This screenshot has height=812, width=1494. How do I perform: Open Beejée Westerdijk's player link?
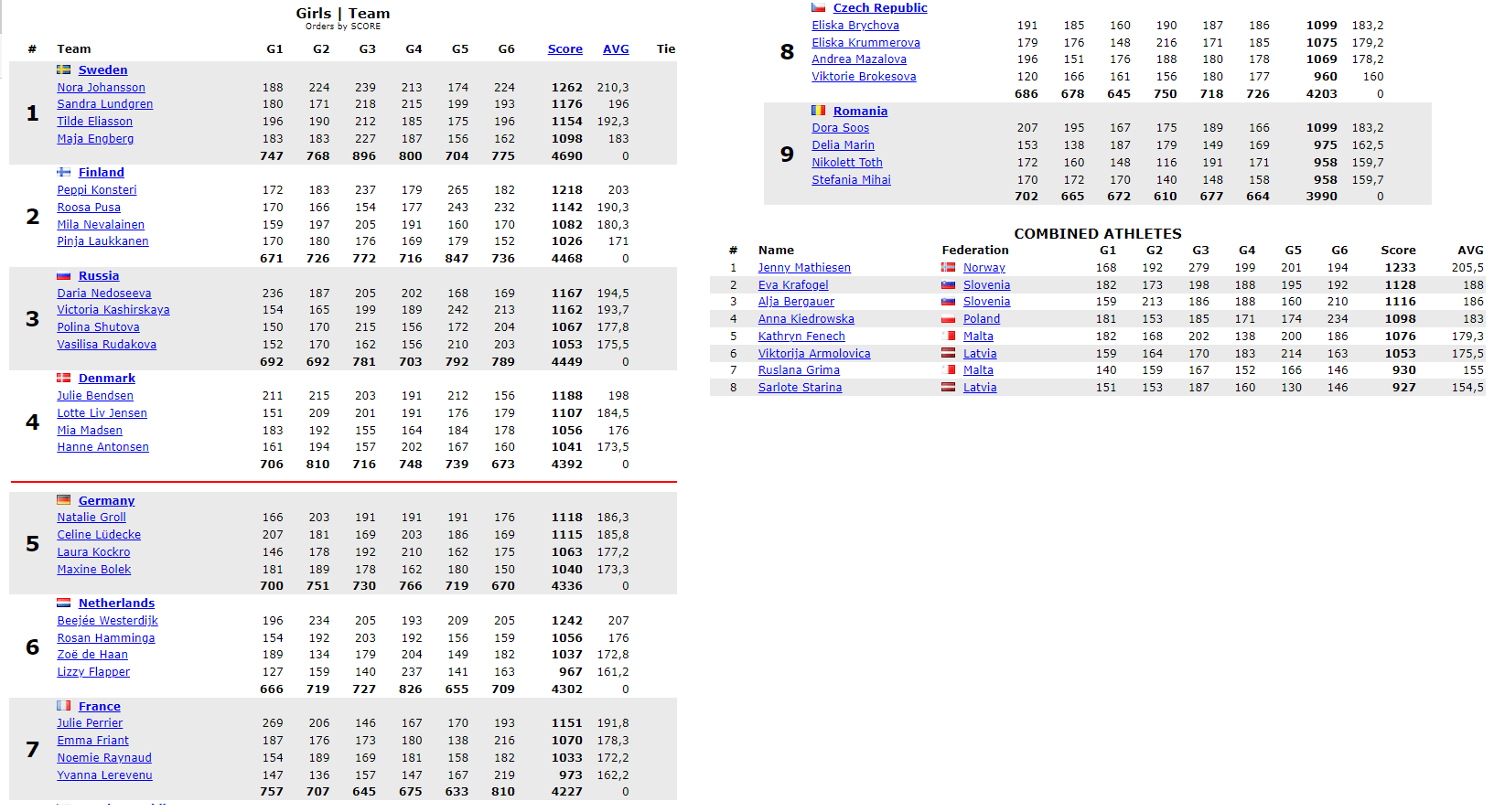click(x=107, y=621)
